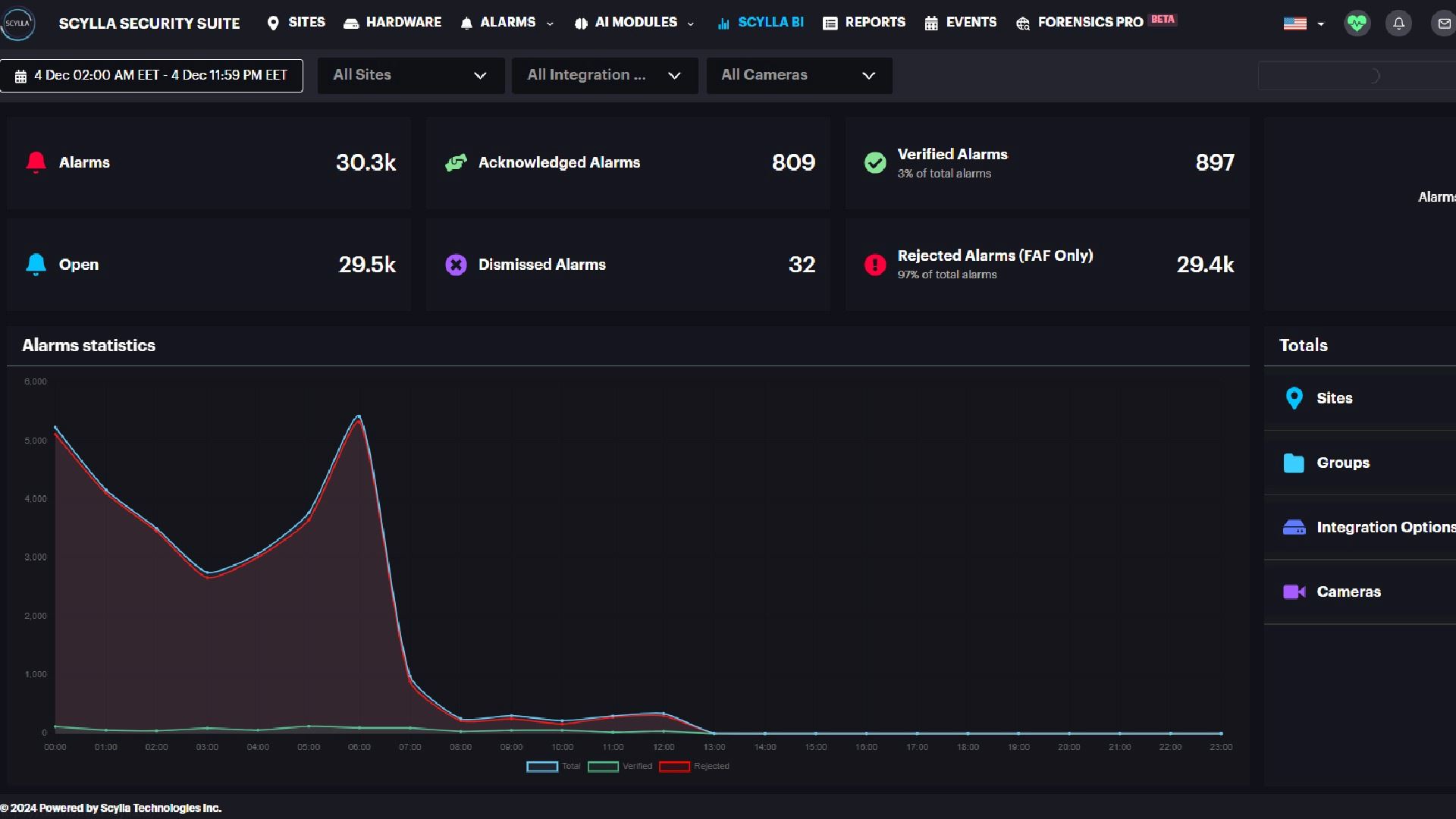This screenshot has height=819, width=1456.
Task: Click the 03:00 label on chart axis
Action: tap(207, 748)
